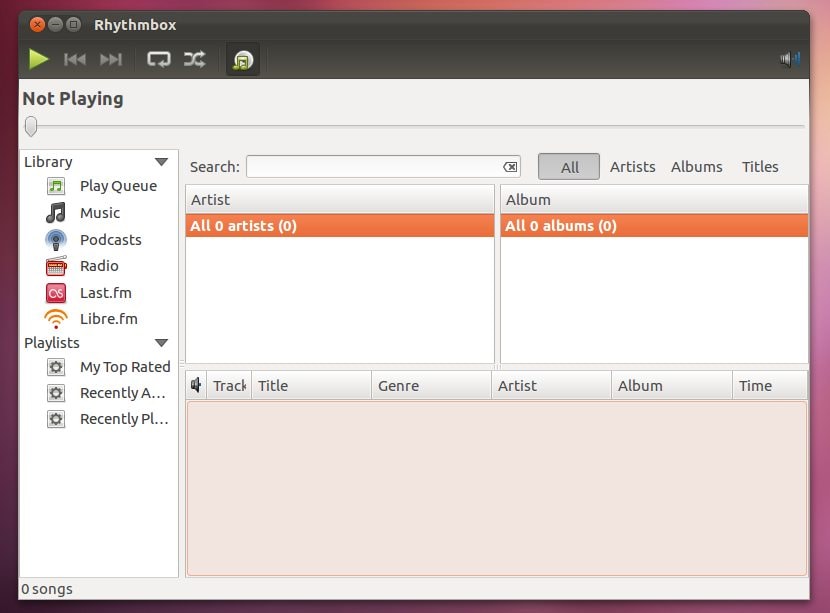Click the Last.fm icon

point(56,293)
